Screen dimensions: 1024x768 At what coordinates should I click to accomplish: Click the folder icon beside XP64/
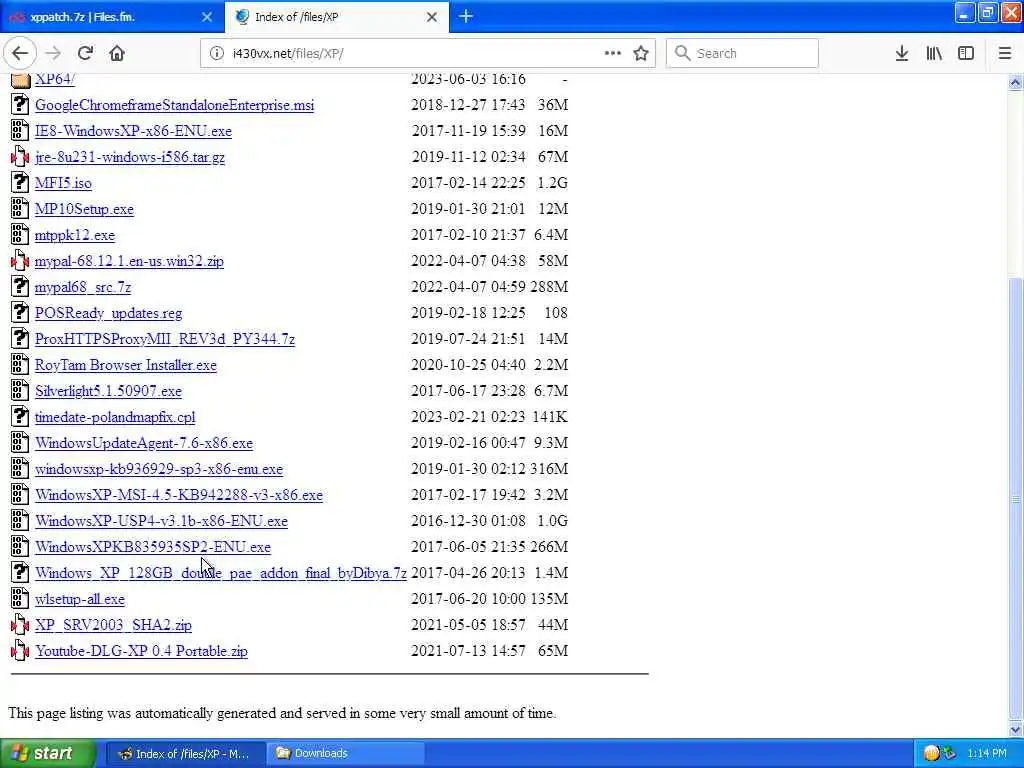click(20, 80)
